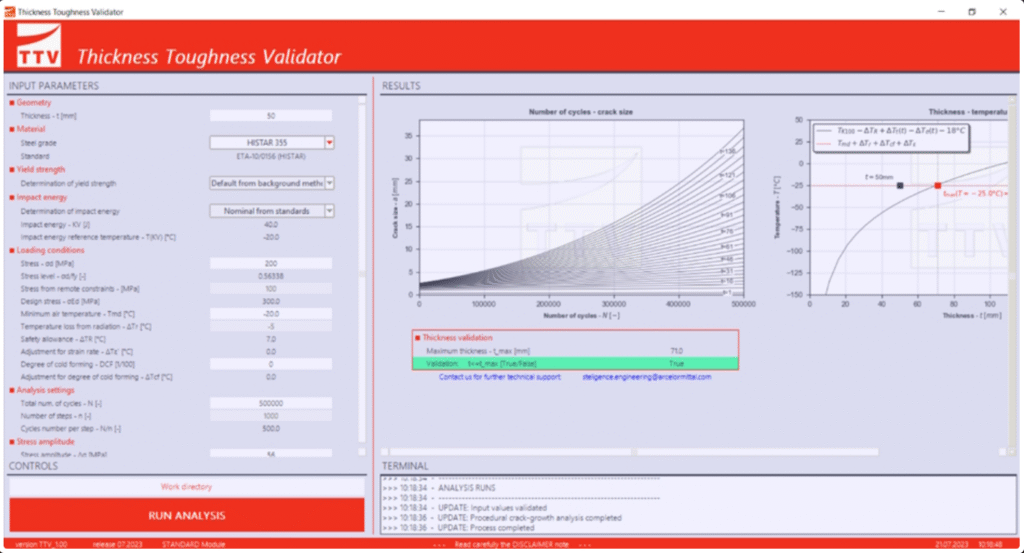Click the black t=50mm marker on plot

tap(900, 186)
